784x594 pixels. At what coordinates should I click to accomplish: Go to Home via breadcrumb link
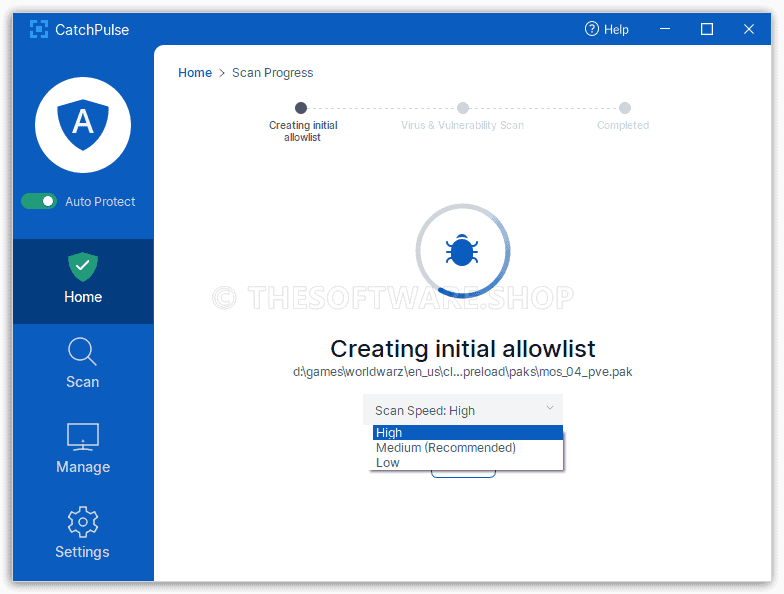point(195,72)
